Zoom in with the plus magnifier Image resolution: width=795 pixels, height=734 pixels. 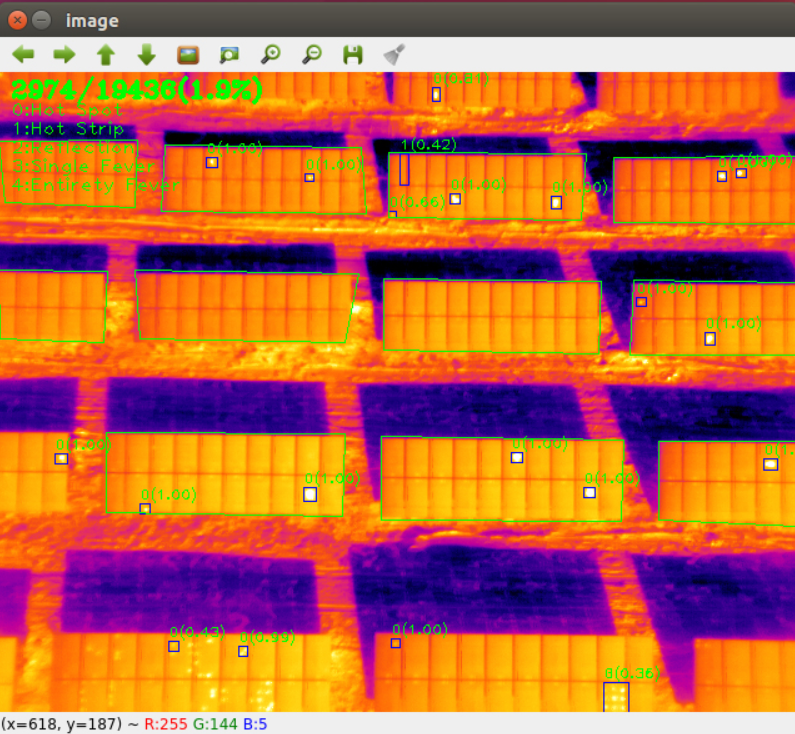coord(271,54)
